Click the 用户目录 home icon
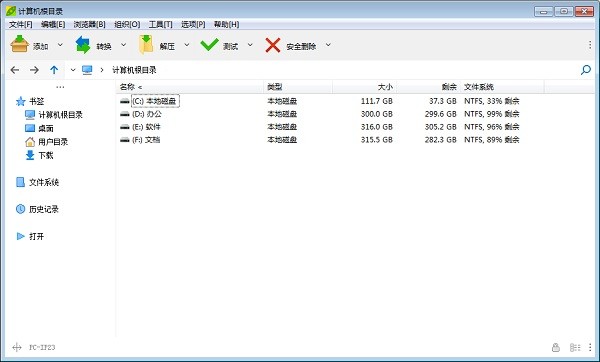600x362 pixels. tap(30, 142)
